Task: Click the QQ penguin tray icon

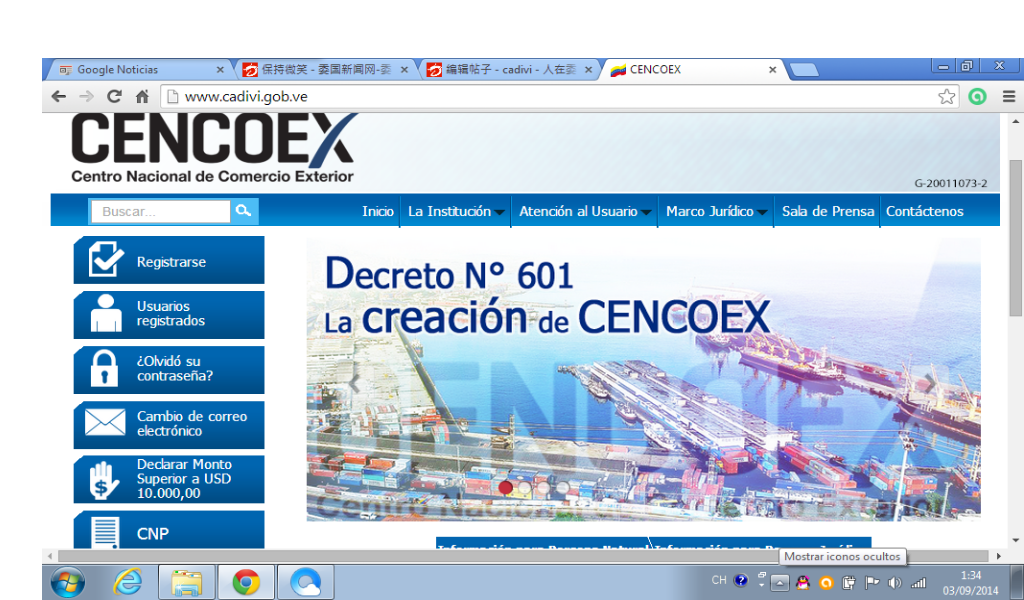Action: (803, 582)
